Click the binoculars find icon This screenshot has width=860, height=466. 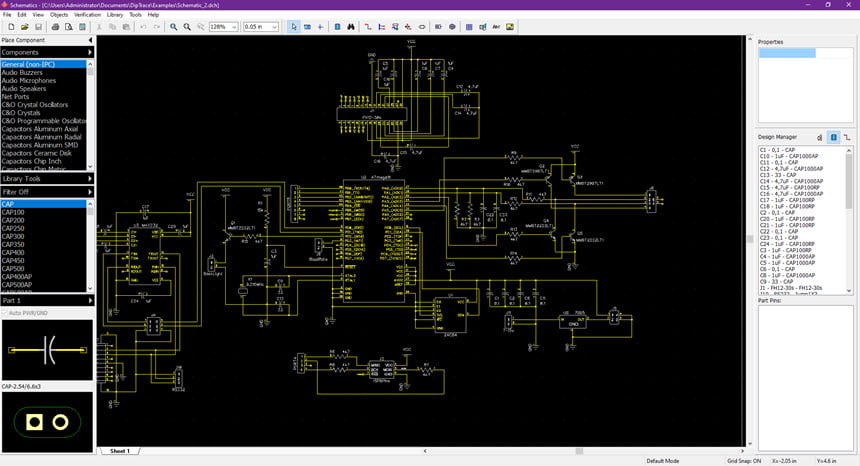pyautogui.click(x=351, y=26)
